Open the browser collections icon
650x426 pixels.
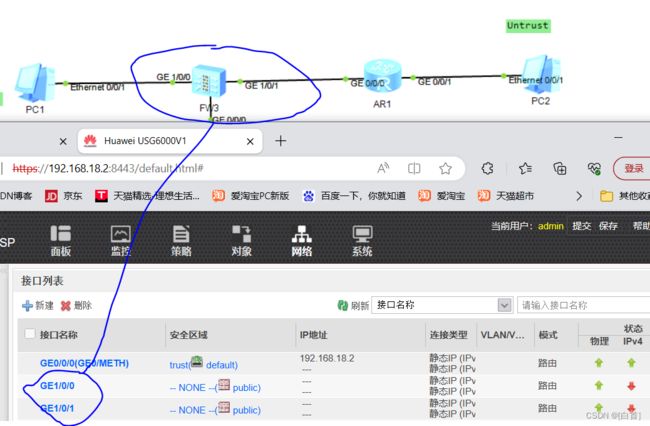pos(560,168)
